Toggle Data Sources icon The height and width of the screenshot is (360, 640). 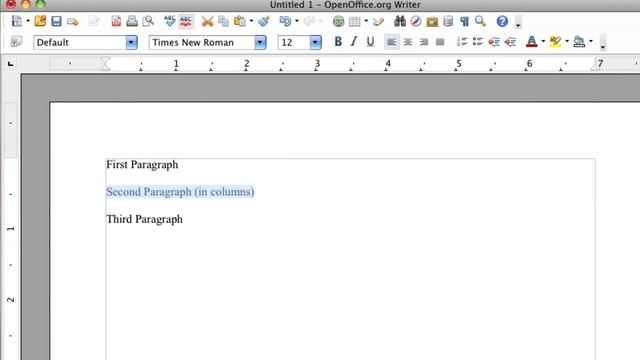tap(448, 21)
